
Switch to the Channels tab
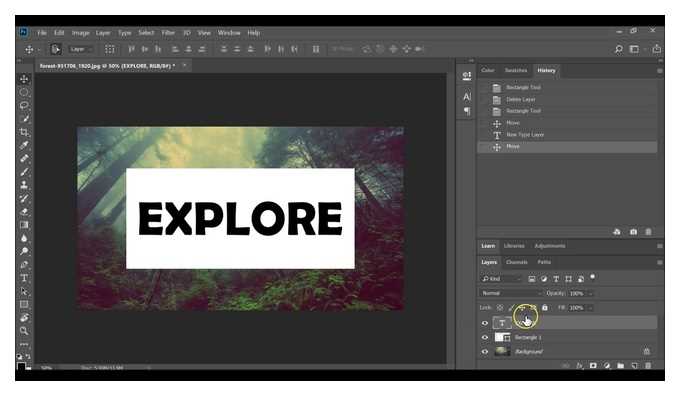517,262
